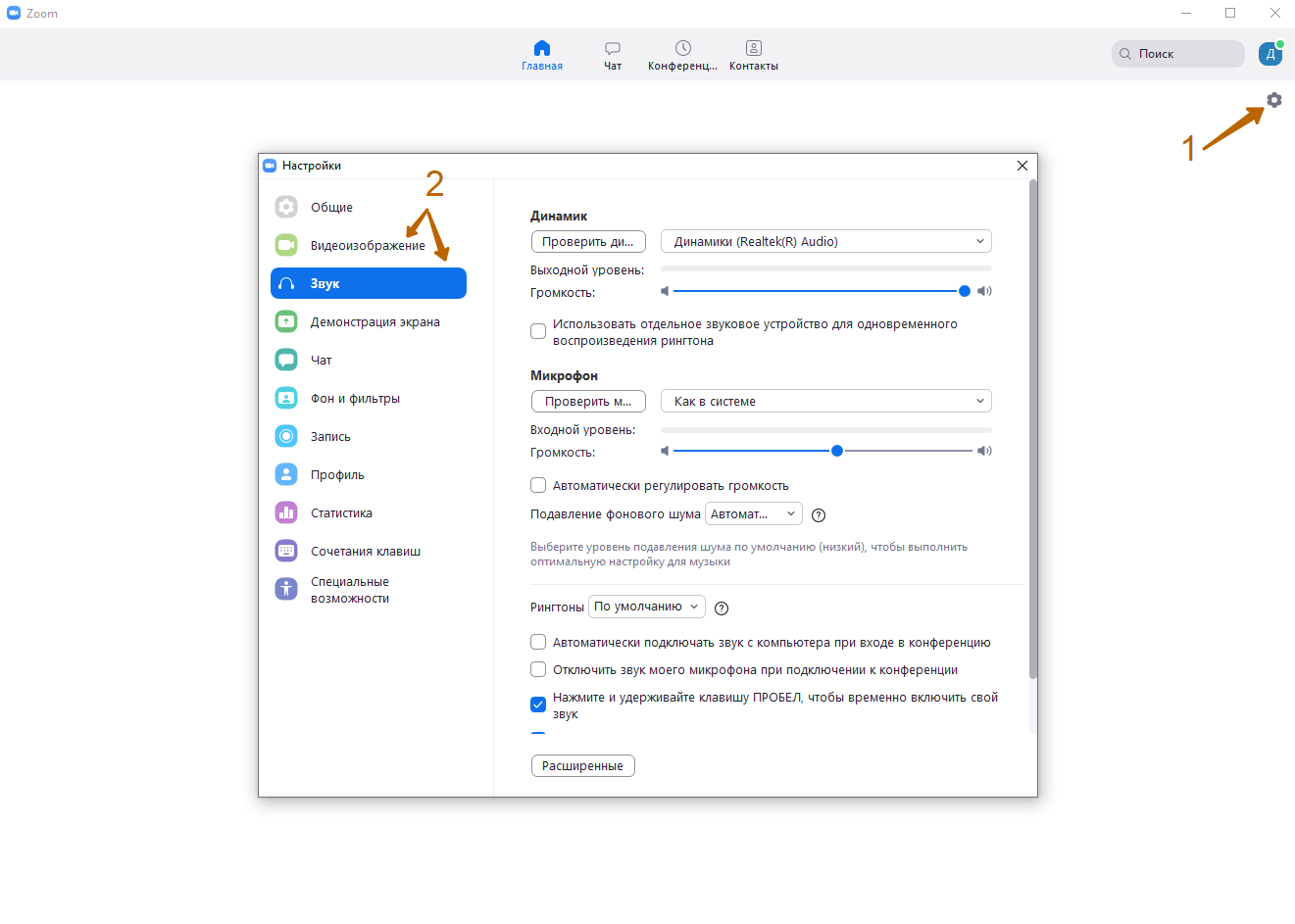The width and height of the screenshot is (1295, 924).
Task: Click the Общие gear icon in sidebar
Action: click(x=286, y=207)
